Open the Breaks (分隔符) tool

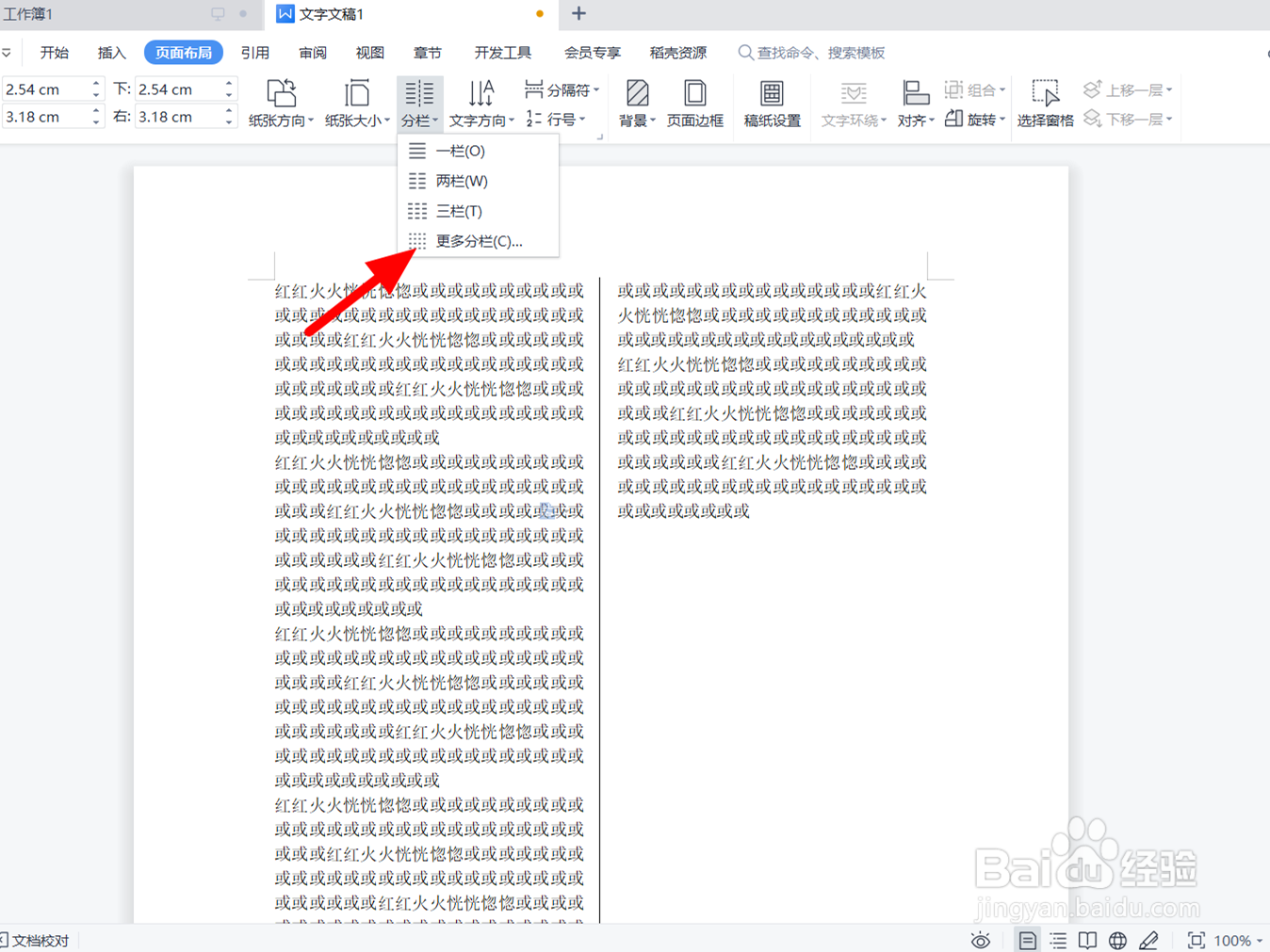click(x=562, y=90)
